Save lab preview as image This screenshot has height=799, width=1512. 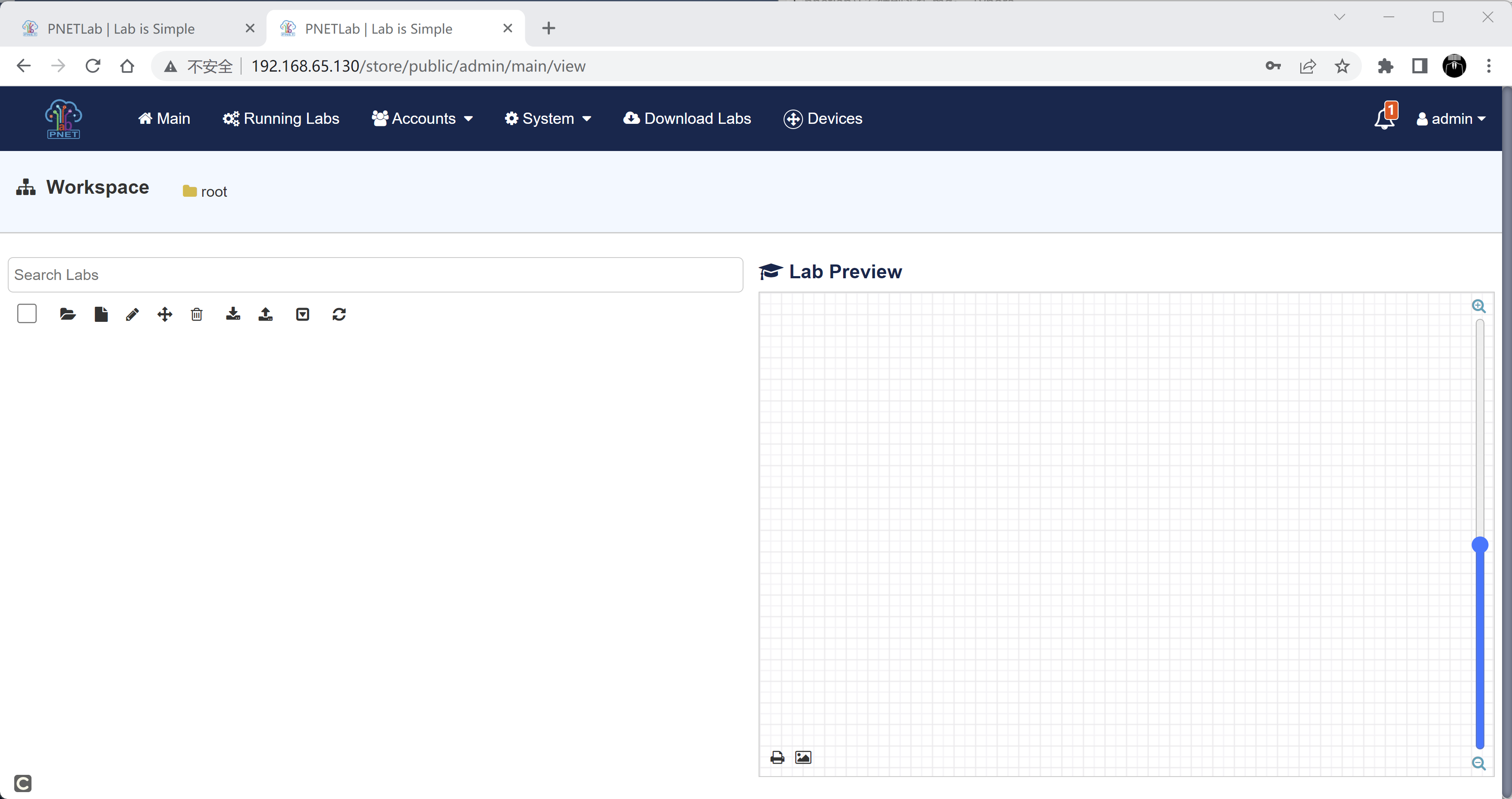point(803,757)
